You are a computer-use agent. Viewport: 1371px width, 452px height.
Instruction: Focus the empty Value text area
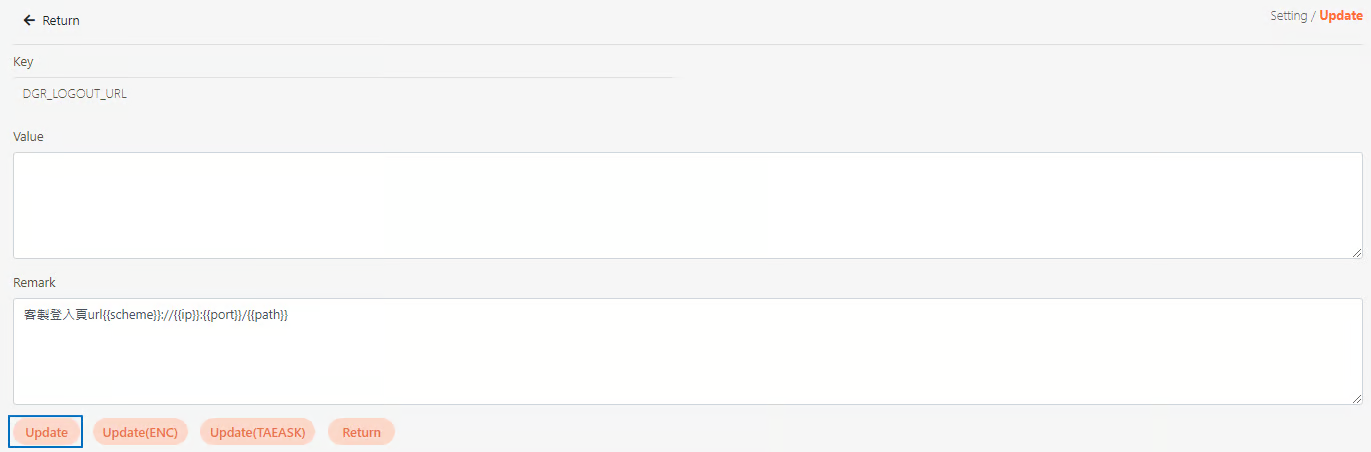pos(686,205)
